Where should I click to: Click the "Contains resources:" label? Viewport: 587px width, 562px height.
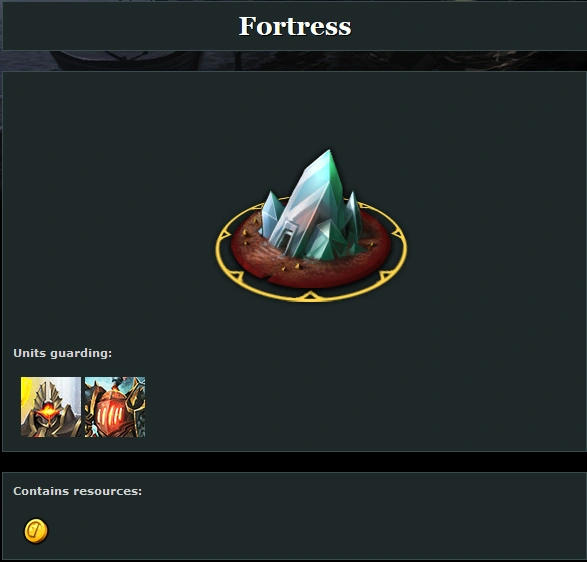click(77, 491)
